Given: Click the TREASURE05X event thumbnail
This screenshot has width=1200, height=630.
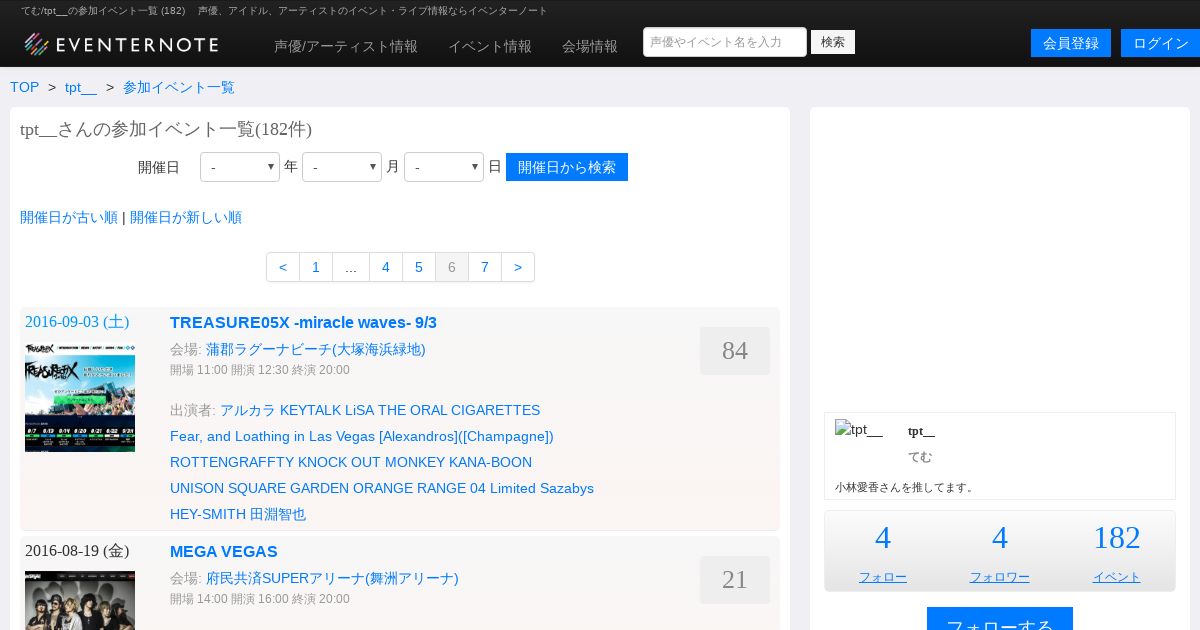Looking at the screenshot, I should (80, 397).
